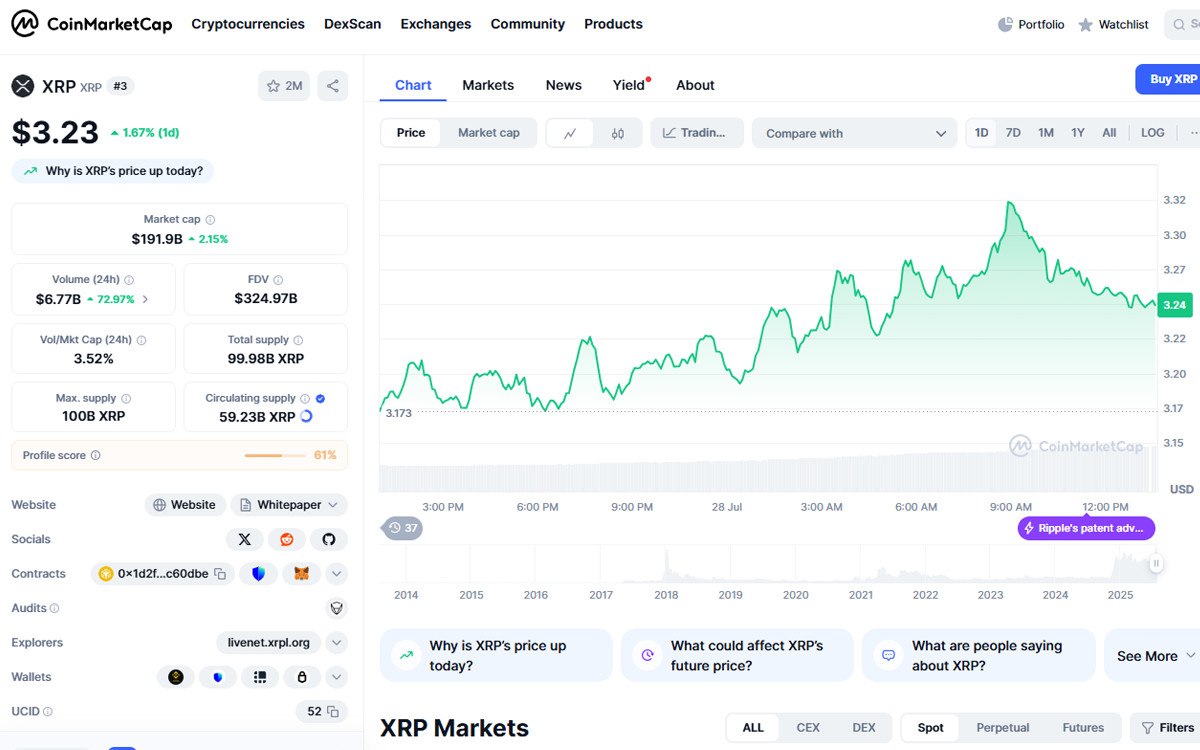
Task: Open the Reddit social link
Action: pos(287,539)
